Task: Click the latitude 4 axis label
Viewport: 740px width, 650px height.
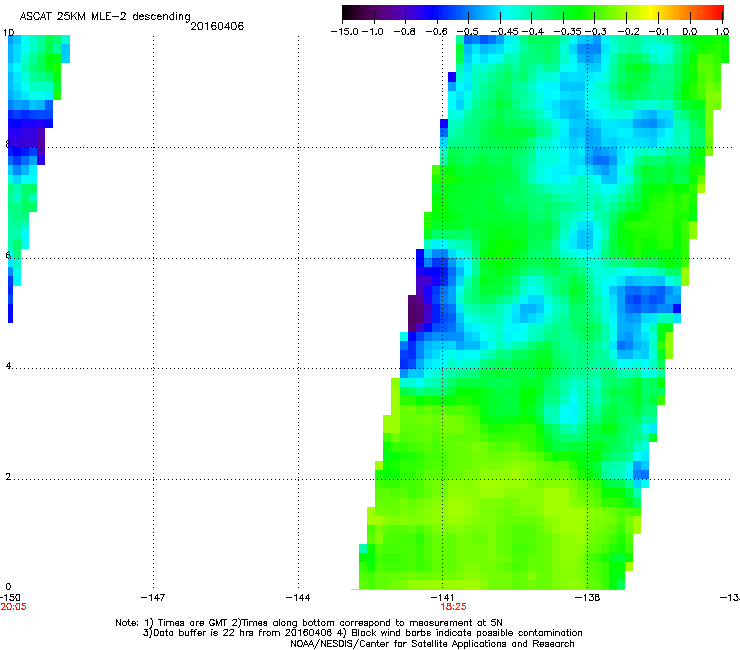Action: [x=8, y=365]
